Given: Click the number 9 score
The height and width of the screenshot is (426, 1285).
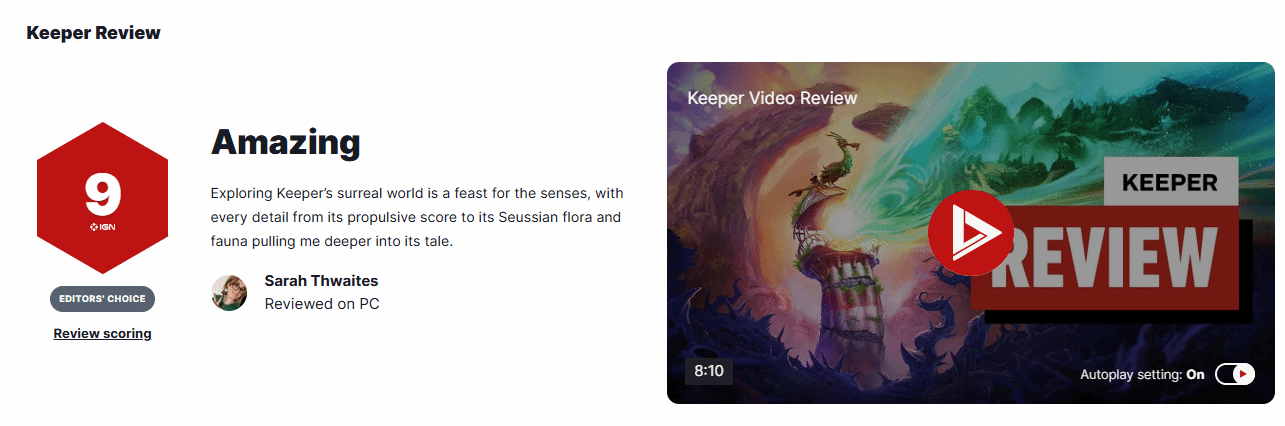Looking at the screenshot, I should click(x=103, y=195).
